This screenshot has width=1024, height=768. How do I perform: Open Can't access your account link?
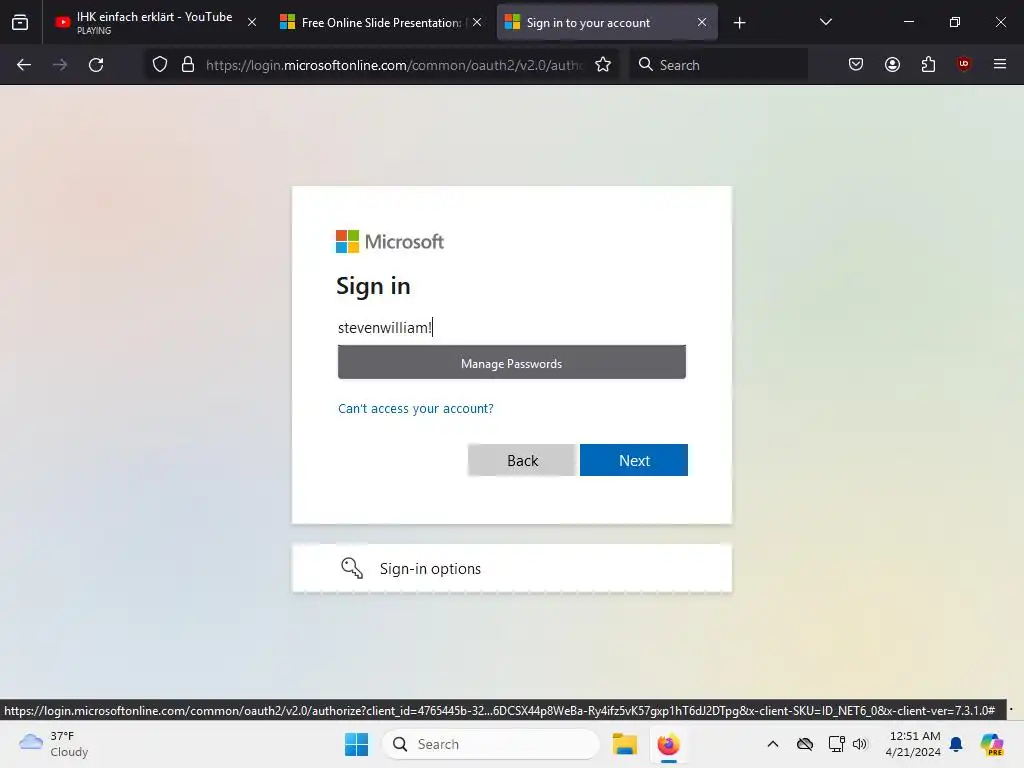416,409
